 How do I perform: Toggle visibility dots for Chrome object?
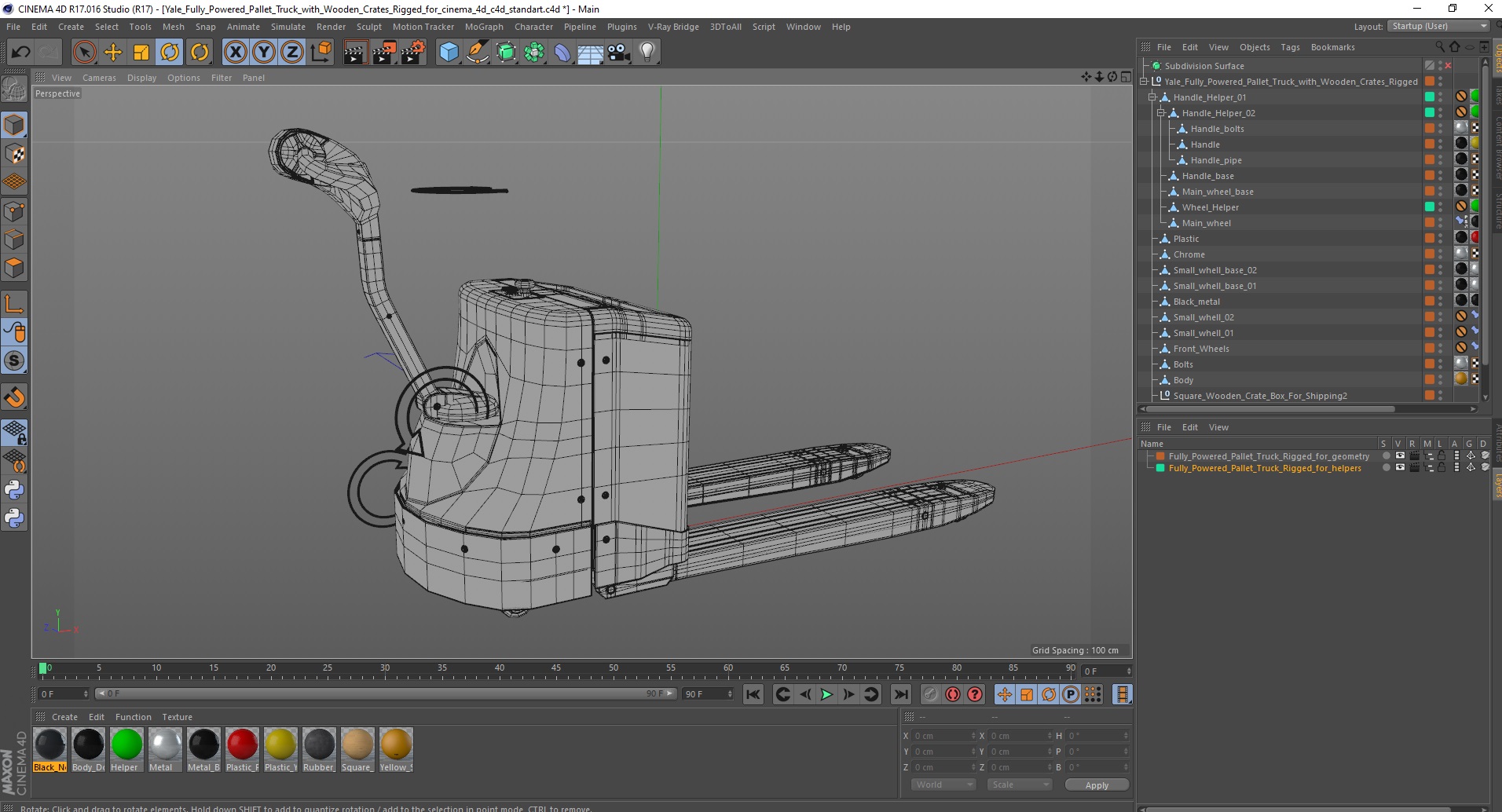[x=1440, y=254]
